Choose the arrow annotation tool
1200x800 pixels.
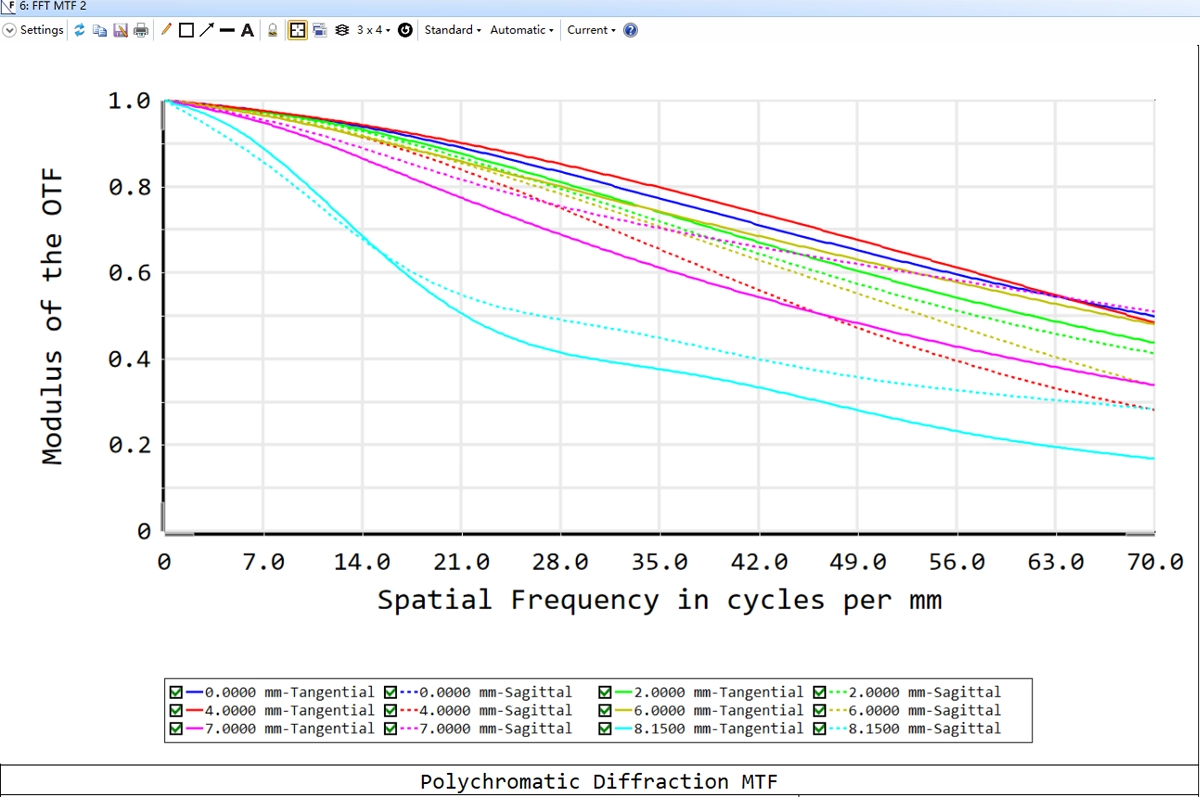(x=206, y=30)
